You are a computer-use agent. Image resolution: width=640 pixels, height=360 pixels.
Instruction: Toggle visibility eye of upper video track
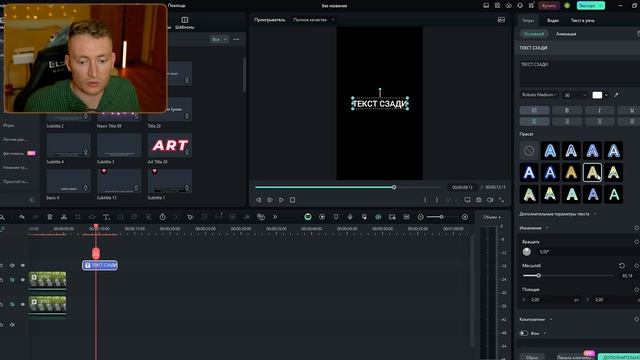(x=23, y=280)
